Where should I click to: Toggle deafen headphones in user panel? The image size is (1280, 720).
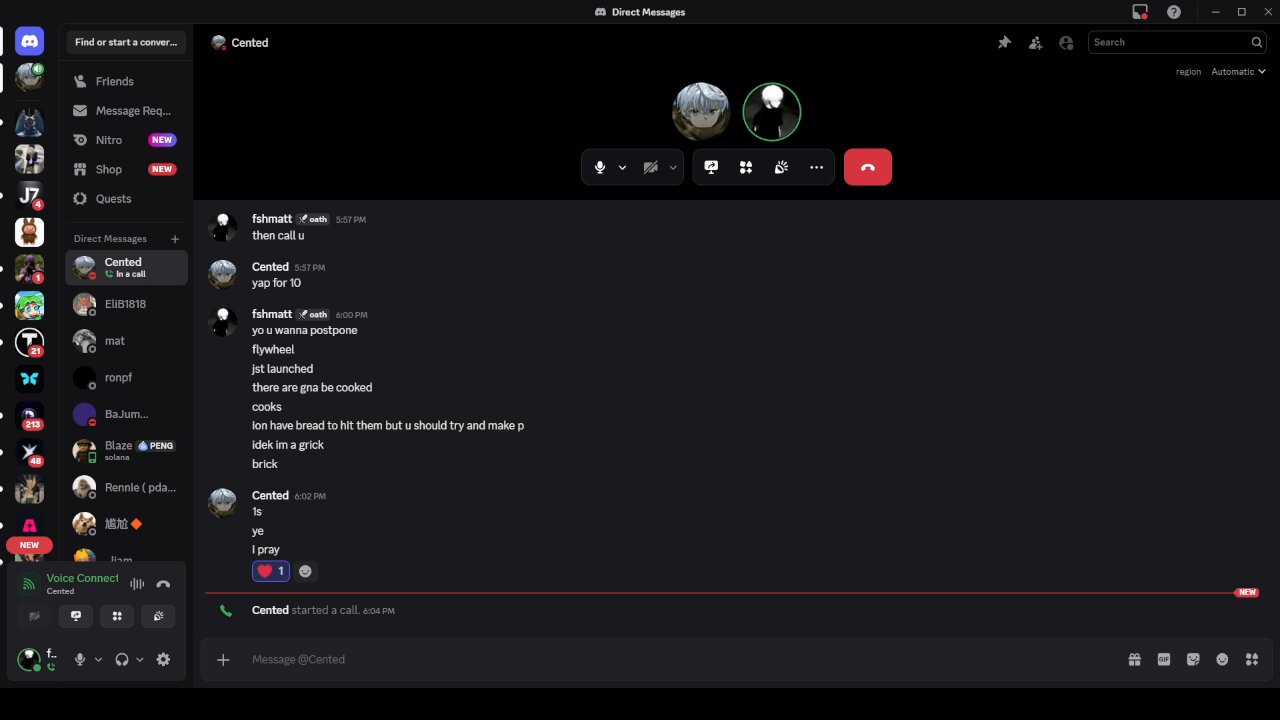coord(122,659)
